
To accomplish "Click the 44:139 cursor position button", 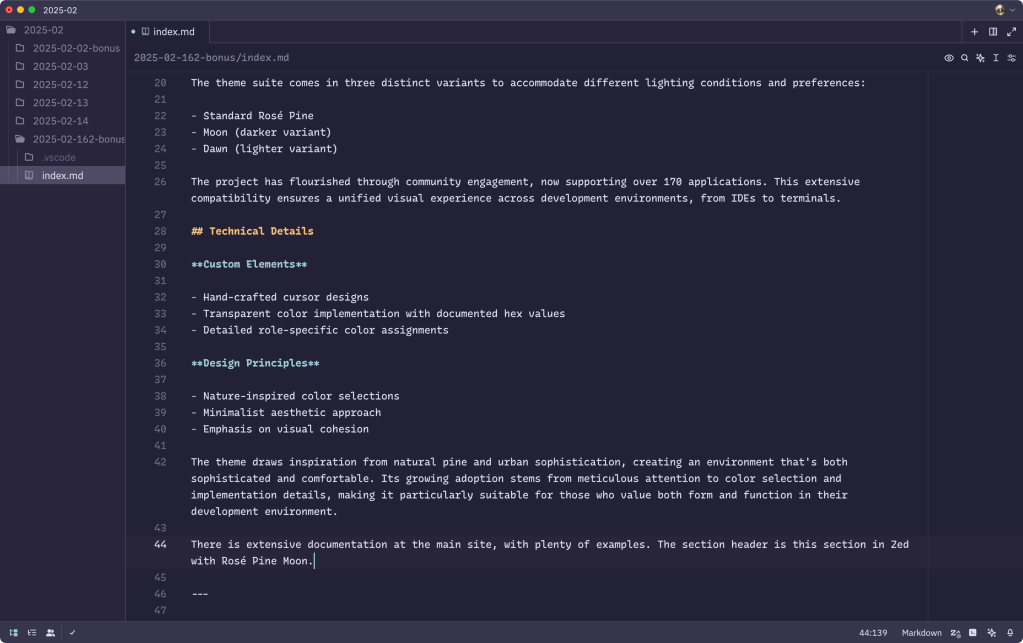I will 872,632.
